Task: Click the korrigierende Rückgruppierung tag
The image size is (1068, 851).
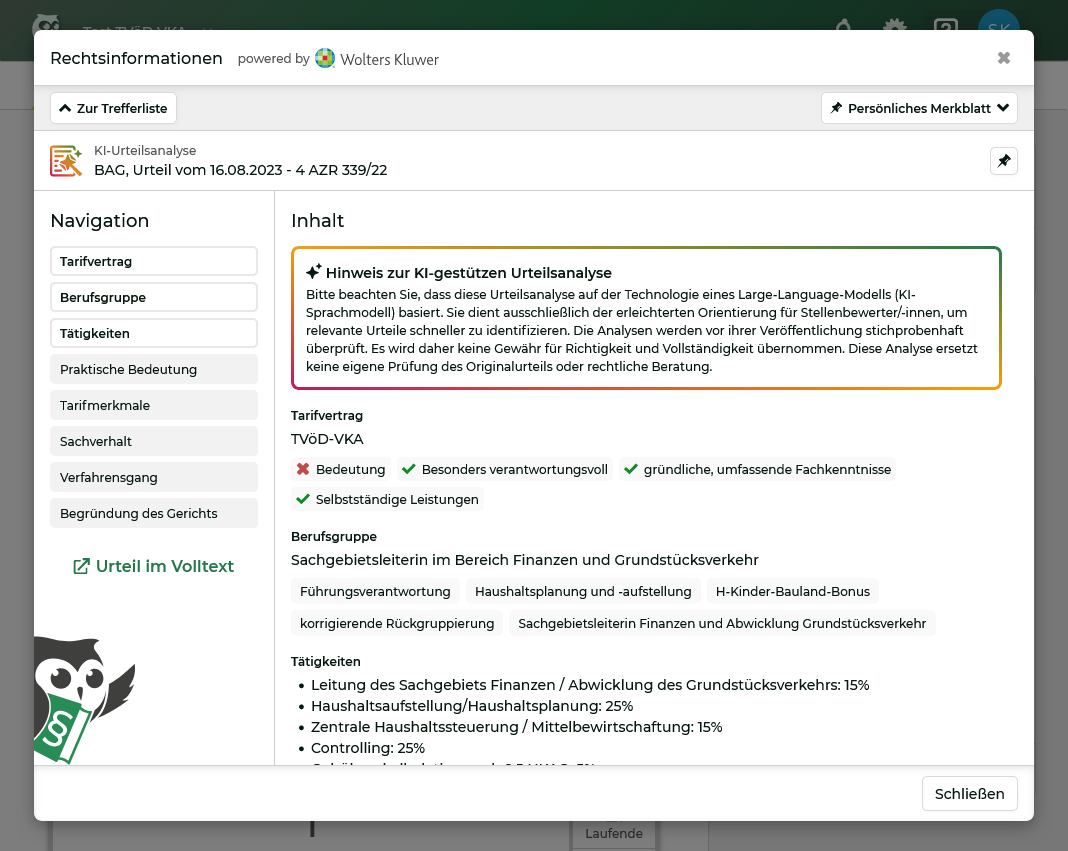Action: [x=397, y=623]
